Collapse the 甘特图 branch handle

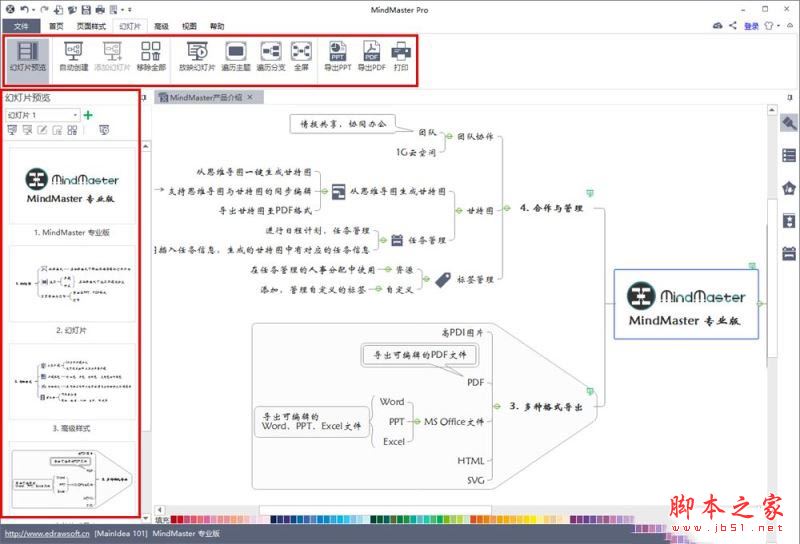(x=459, y=210)
